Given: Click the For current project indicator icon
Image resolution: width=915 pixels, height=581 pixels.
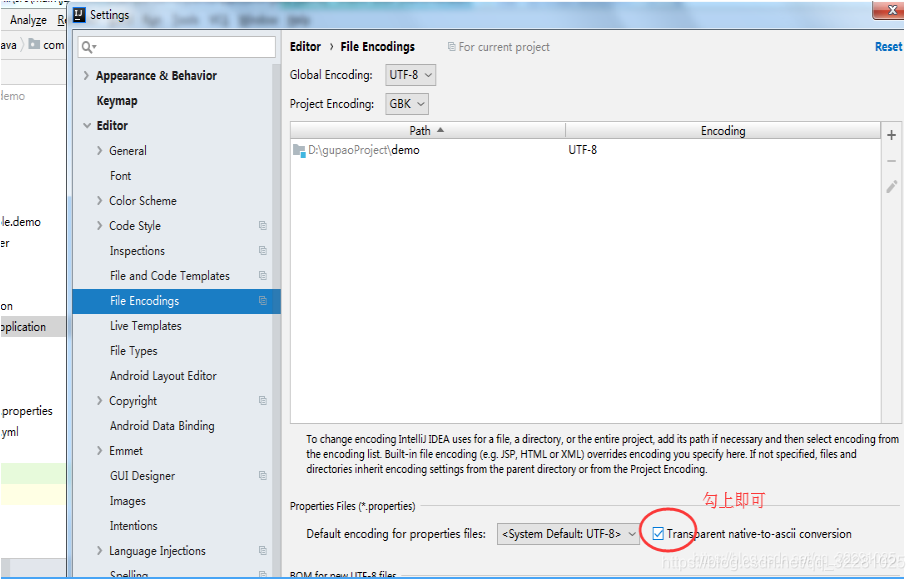Looking at the screenshot, I should click(451, 47).
